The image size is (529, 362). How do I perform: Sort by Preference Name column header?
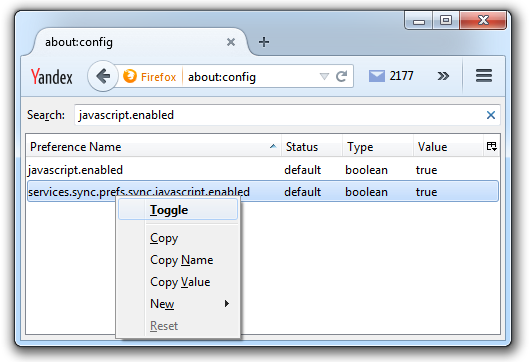pos(154,147)
